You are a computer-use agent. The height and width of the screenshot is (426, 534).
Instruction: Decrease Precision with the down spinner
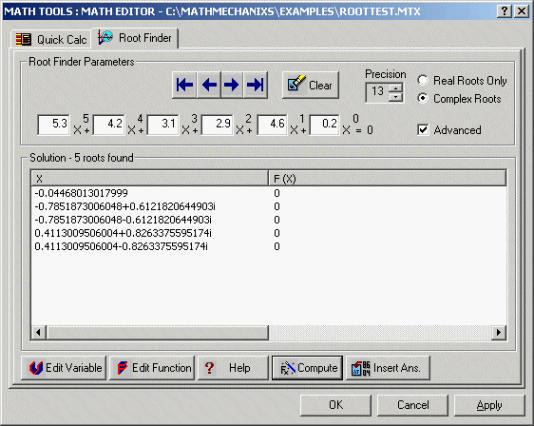[395, 97]
